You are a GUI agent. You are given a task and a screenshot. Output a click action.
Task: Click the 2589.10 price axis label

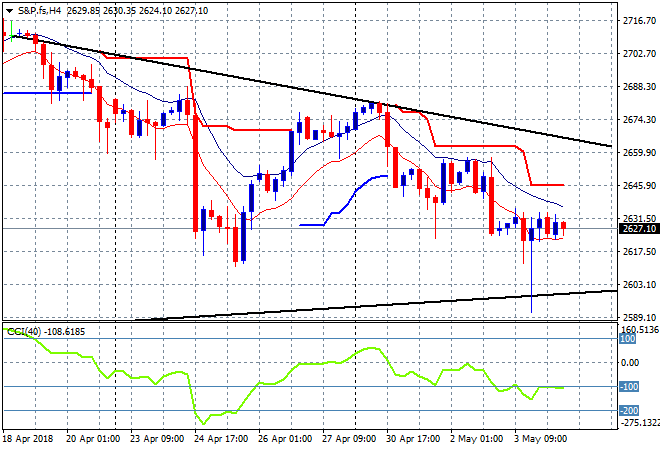coord(639,317)
